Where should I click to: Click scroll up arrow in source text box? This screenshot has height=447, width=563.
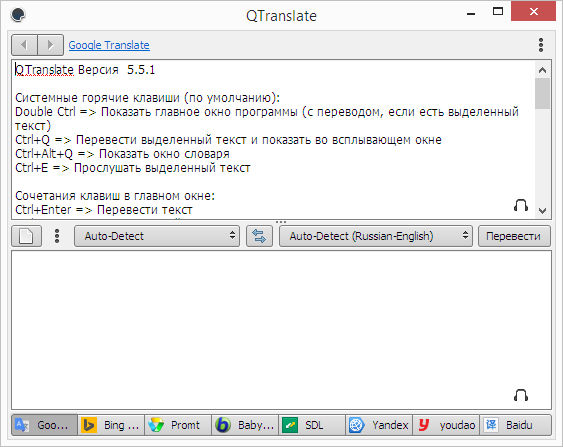point(543,70)
